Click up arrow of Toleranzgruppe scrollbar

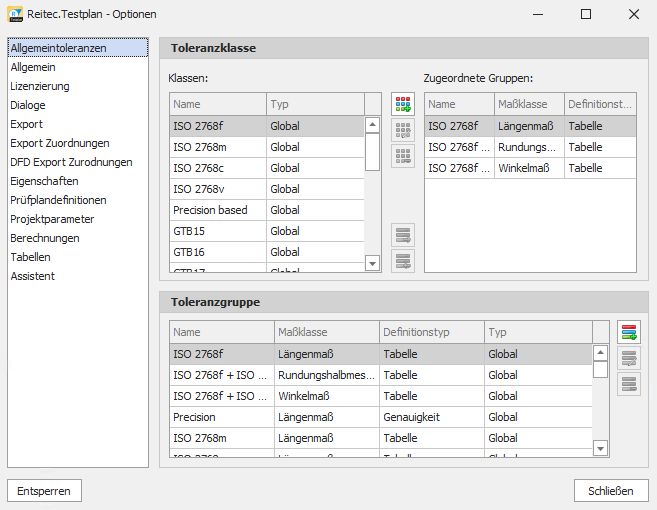pyautogui.click(x=600, y=353)
